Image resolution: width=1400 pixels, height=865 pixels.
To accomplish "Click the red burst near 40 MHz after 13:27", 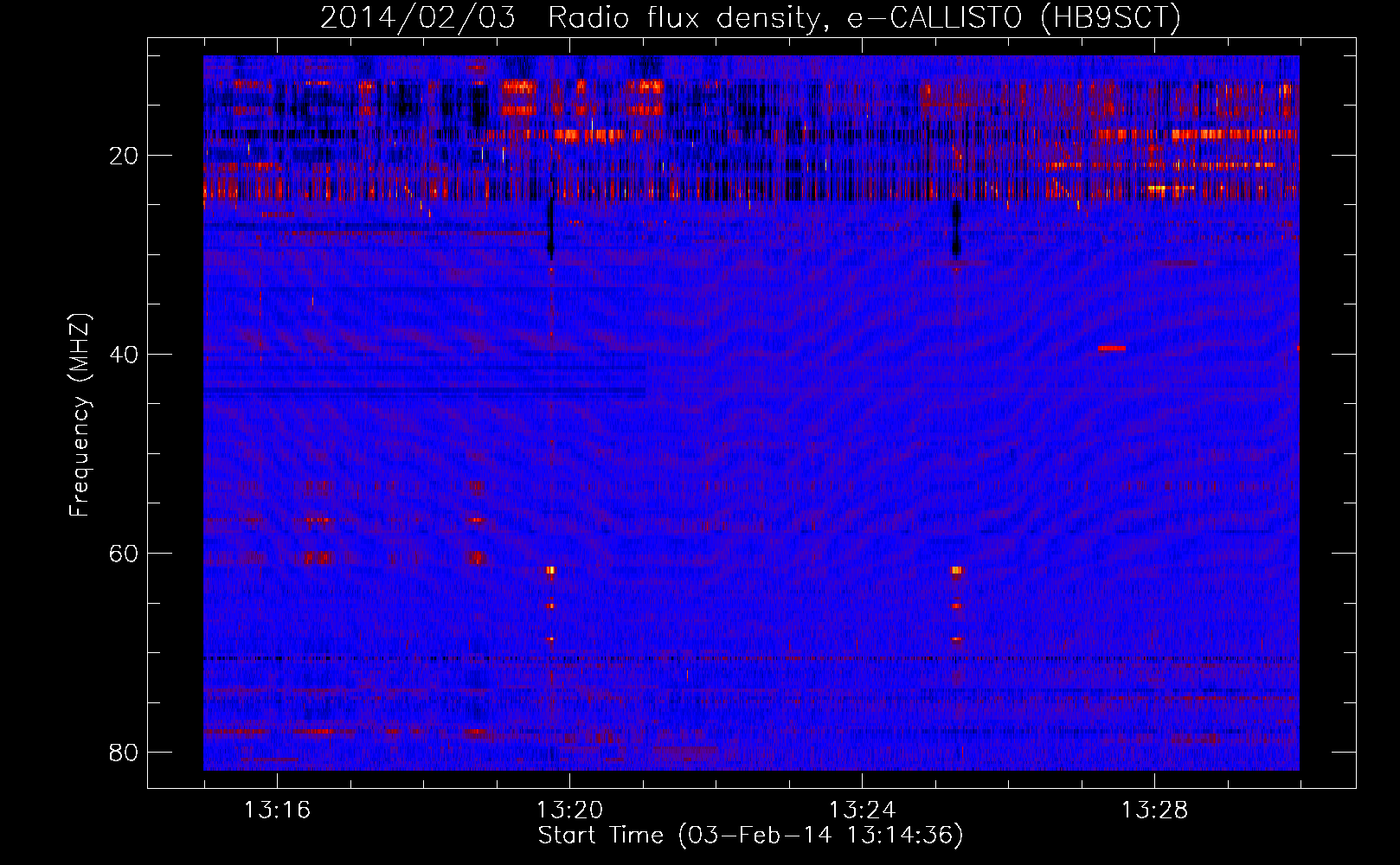I will [x=1112, y=348].
